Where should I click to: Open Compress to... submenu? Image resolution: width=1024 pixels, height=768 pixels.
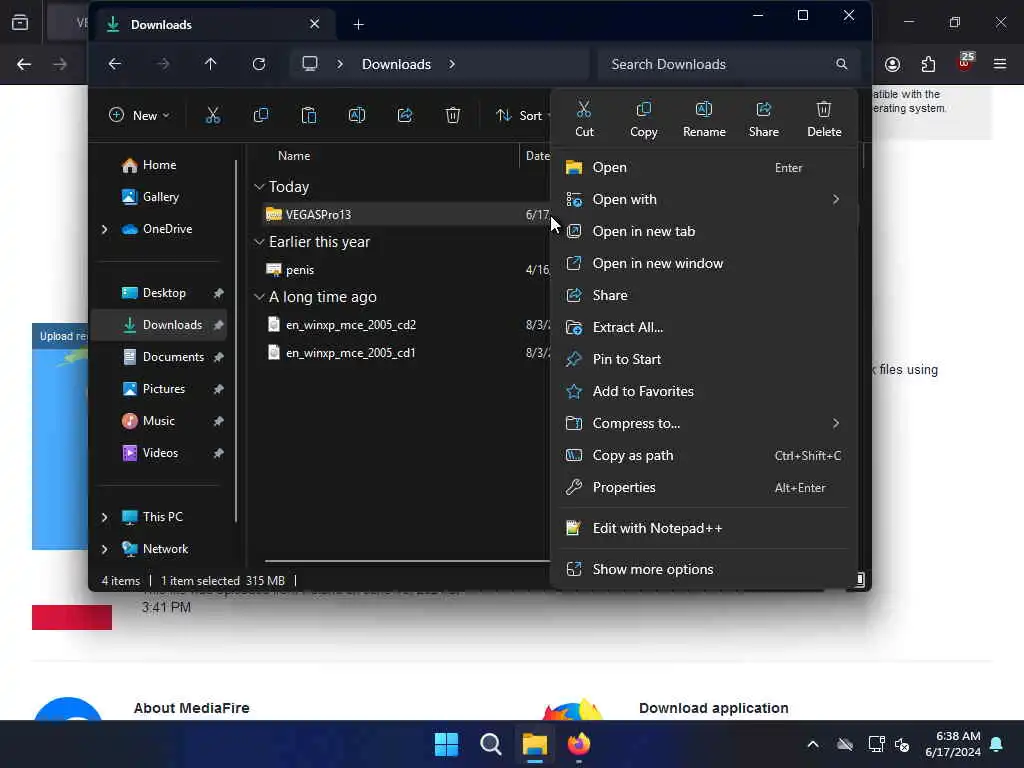pos(704,423)
